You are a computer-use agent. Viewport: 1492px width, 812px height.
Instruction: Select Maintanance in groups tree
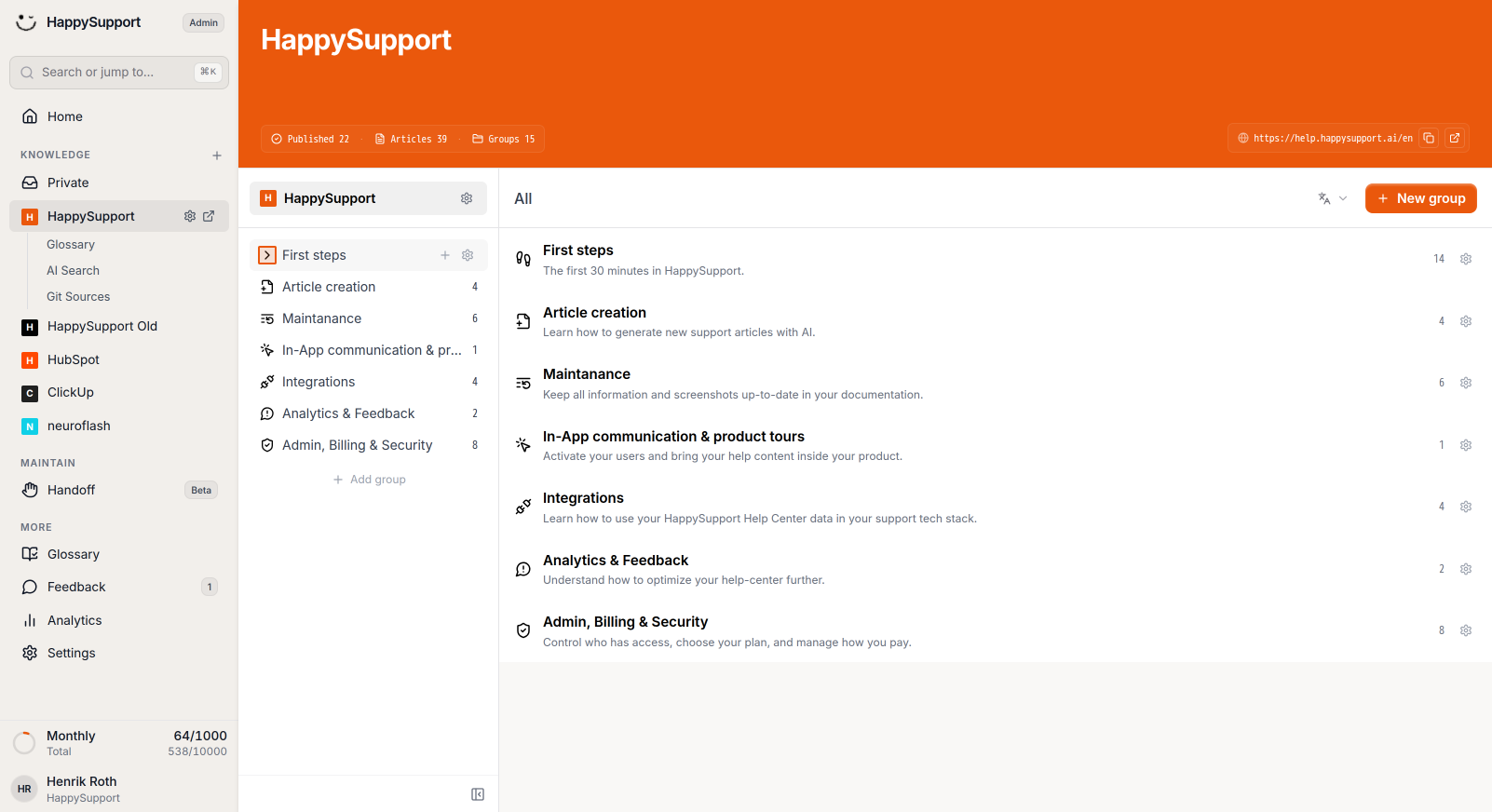(369, 318)
